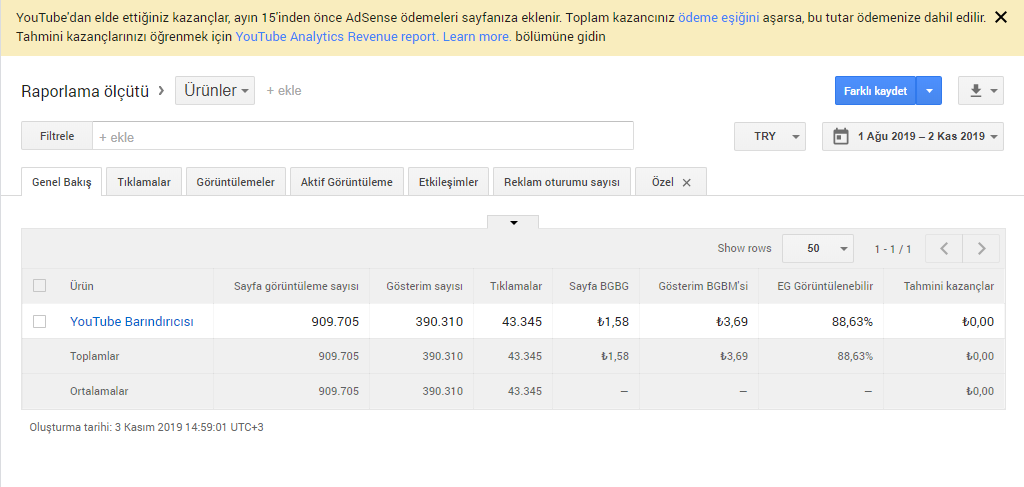
Task: Click the Ortalamalar row label
Action: click(99, 392)
